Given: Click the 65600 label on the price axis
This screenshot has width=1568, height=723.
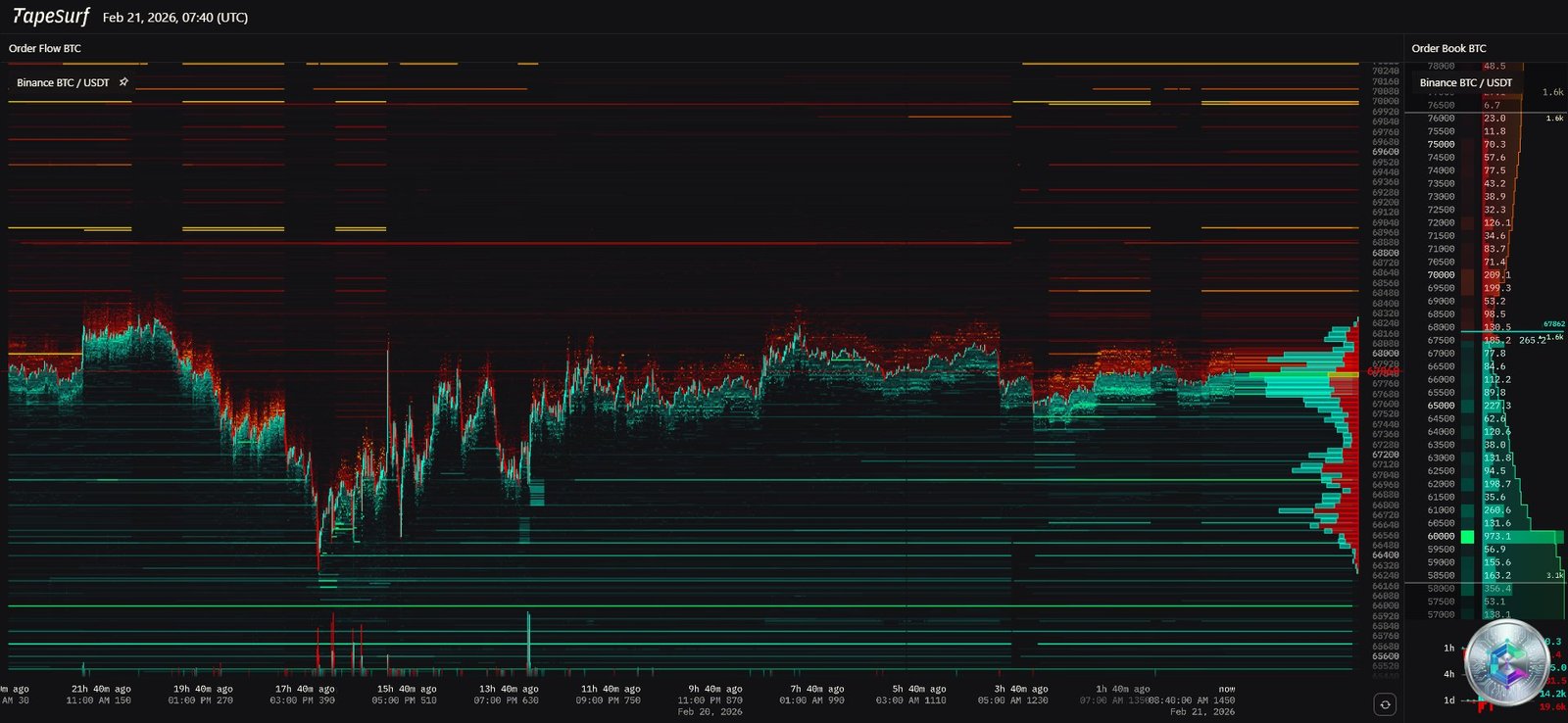Looking at the screenshot, I should [x=1386, y=656].
